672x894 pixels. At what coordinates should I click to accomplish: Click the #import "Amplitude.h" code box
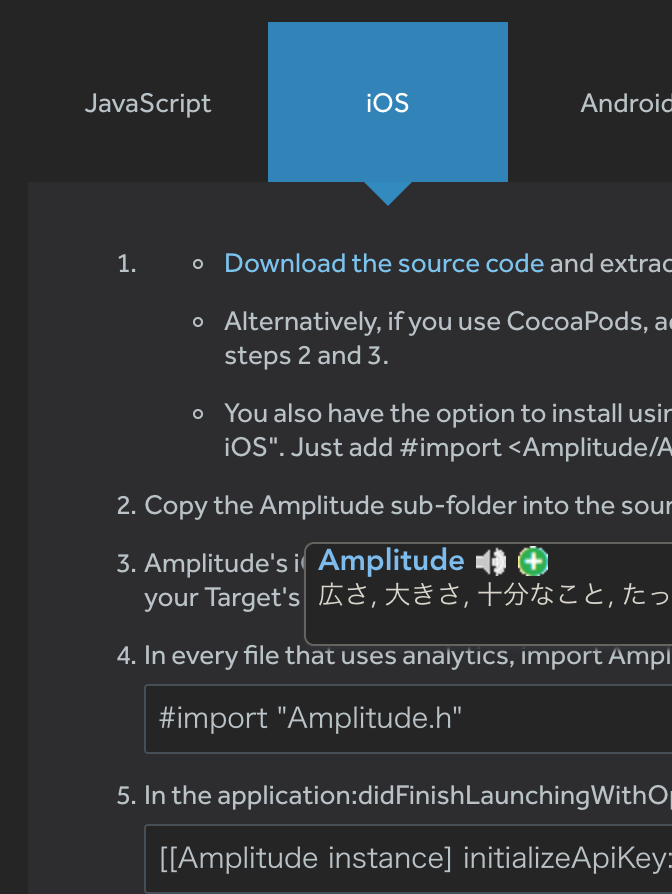pos(408,719)
